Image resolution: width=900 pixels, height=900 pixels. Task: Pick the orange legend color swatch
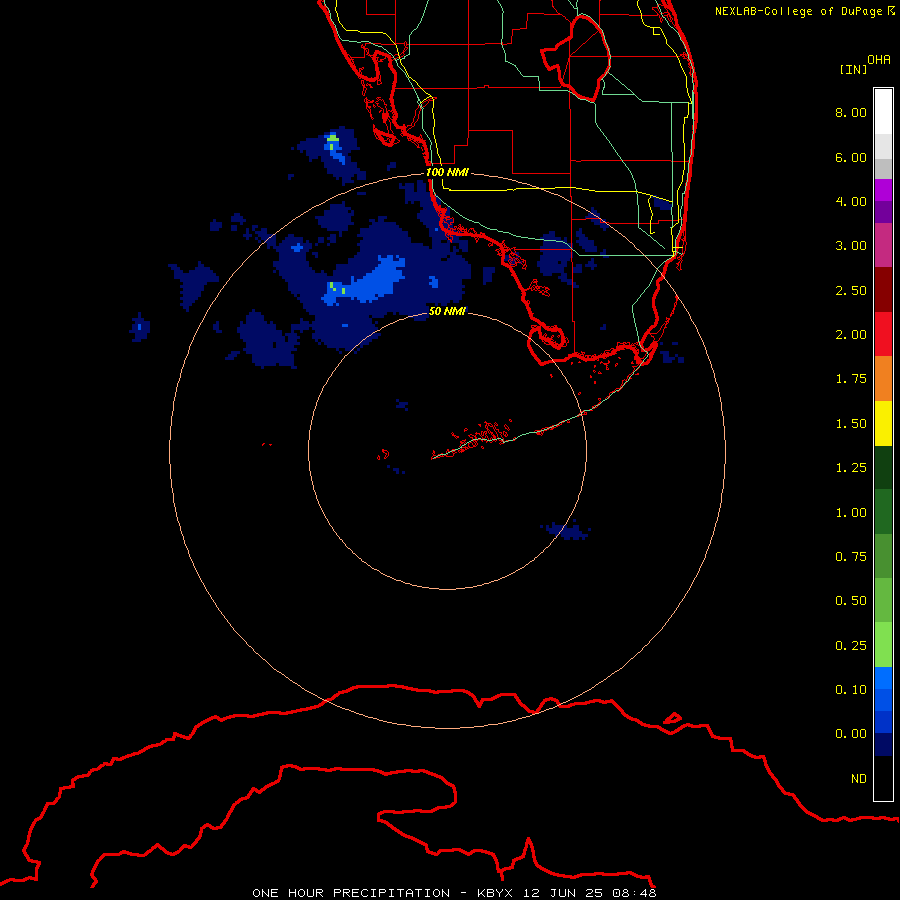tap(883, 379)
